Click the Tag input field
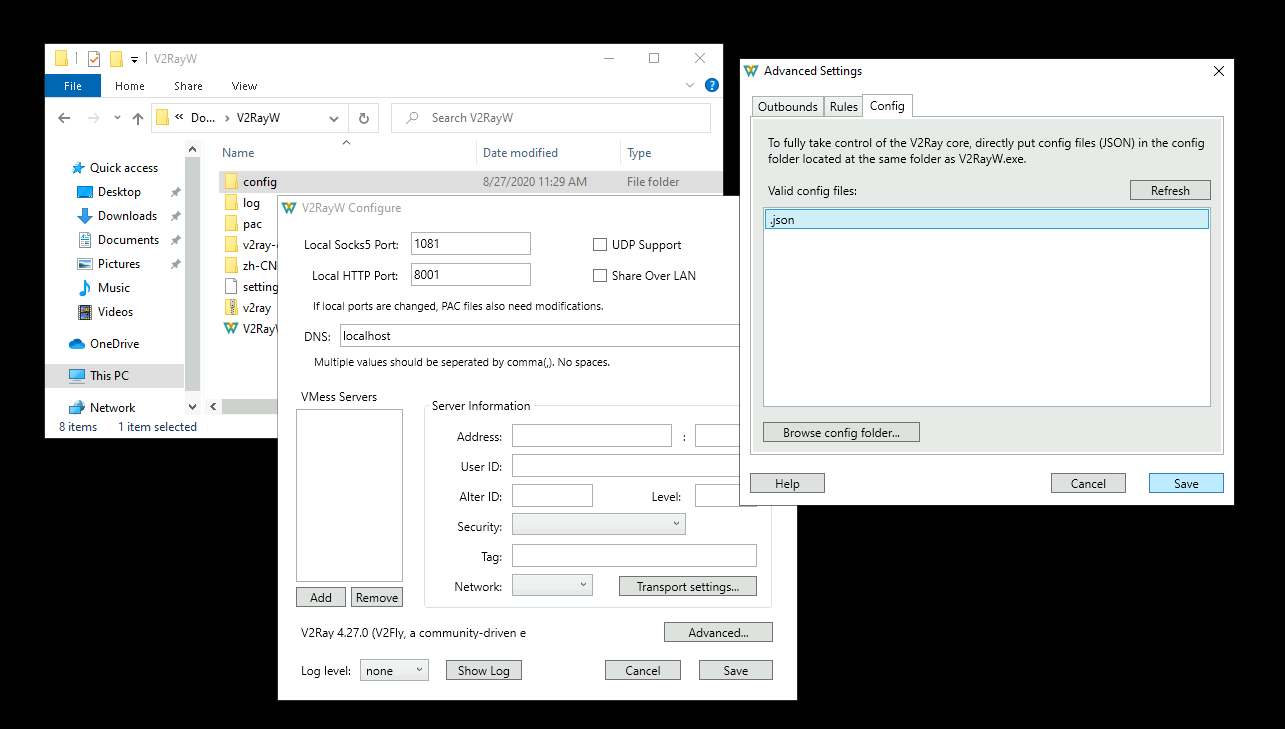This screenshot has width=1285, height=729. [x=634, y=556]
